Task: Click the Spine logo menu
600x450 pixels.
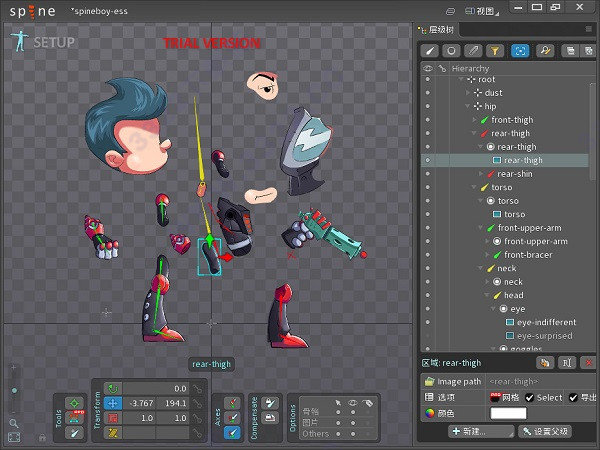Action: point(33,12)
